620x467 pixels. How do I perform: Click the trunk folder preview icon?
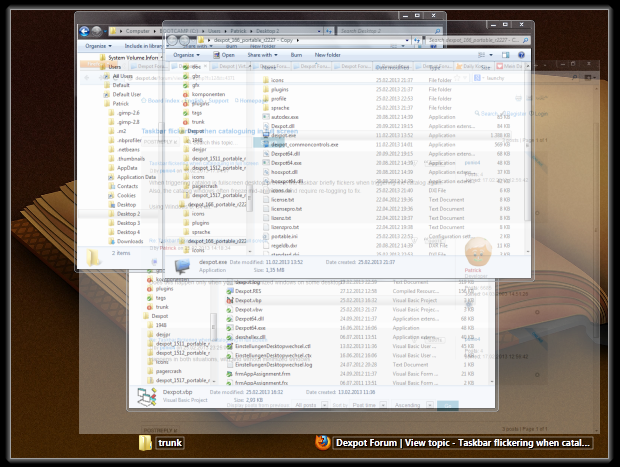(145, 442)
